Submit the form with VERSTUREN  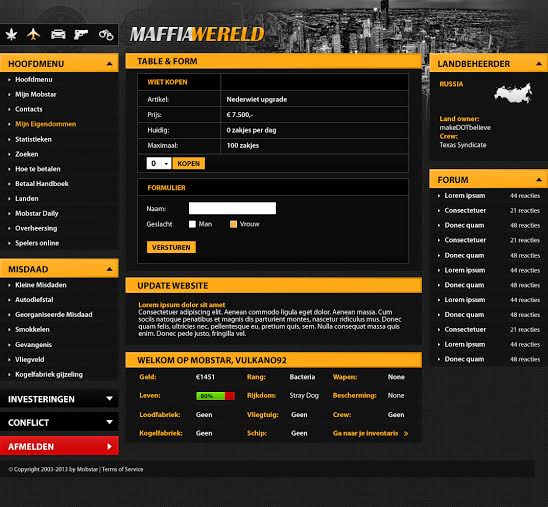[171, 247]
